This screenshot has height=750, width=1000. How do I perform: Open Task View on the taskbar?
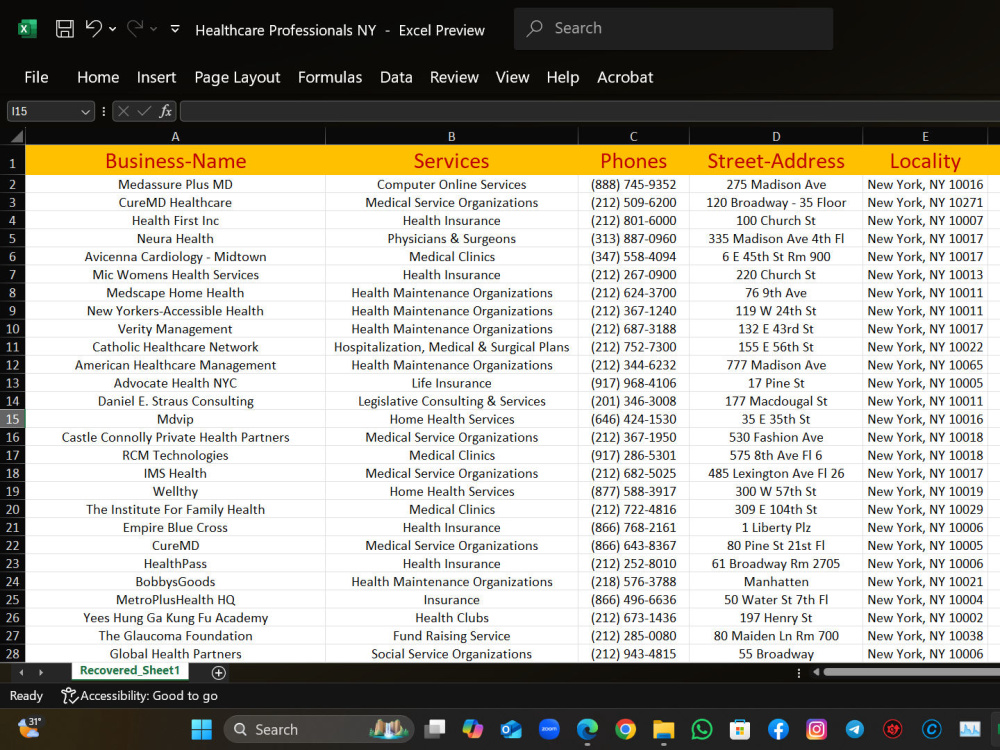435,729
